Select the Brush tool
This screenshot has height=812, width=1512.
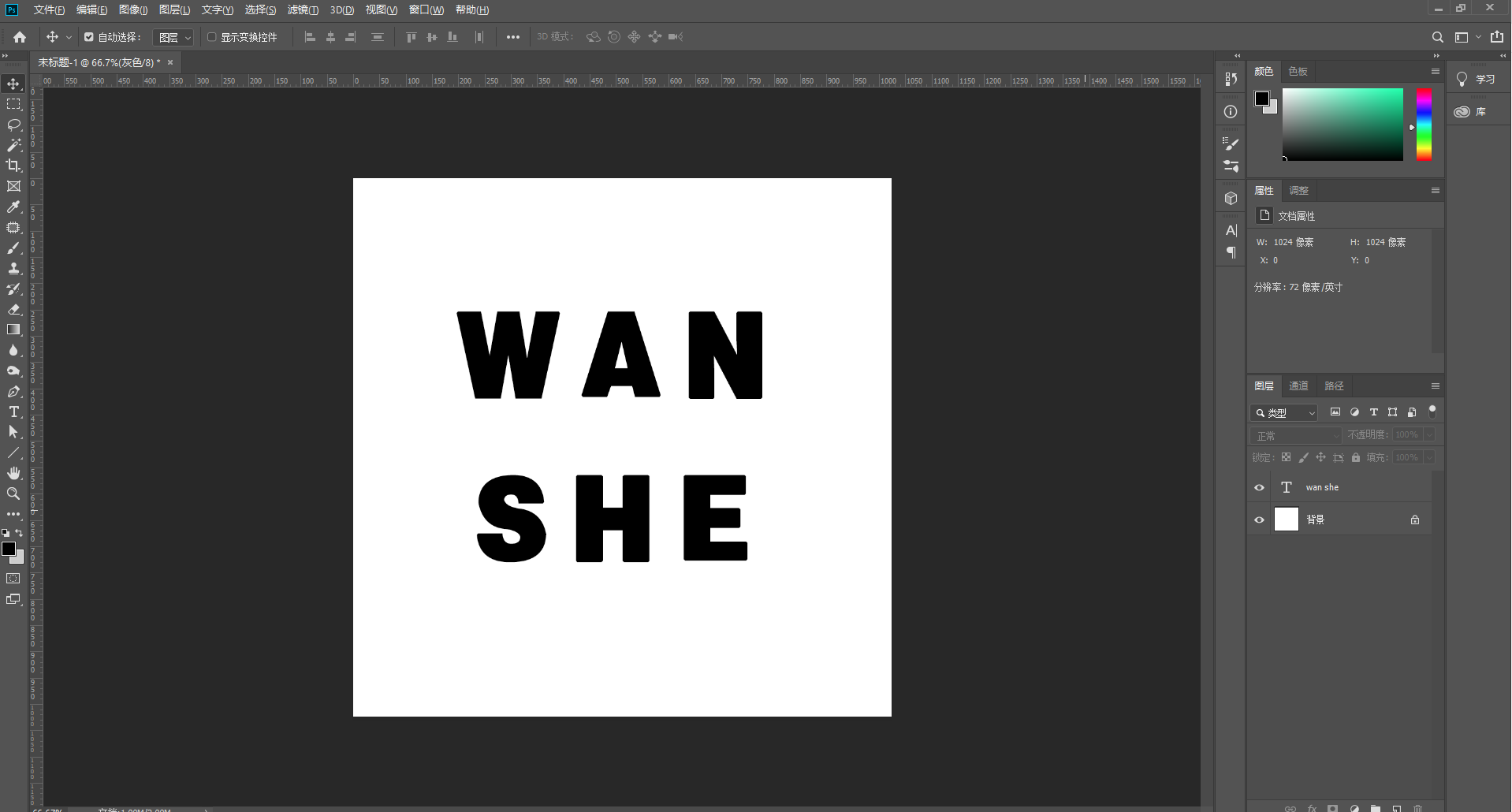click(13, 248)
